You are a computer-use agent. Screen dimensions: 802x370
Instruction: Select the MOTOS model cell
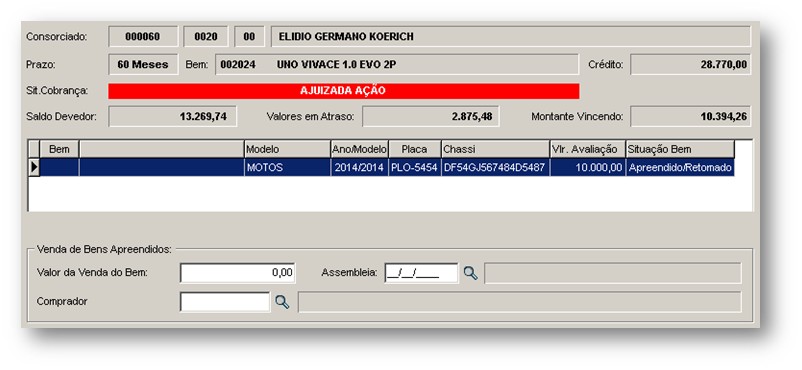(287, 167)
